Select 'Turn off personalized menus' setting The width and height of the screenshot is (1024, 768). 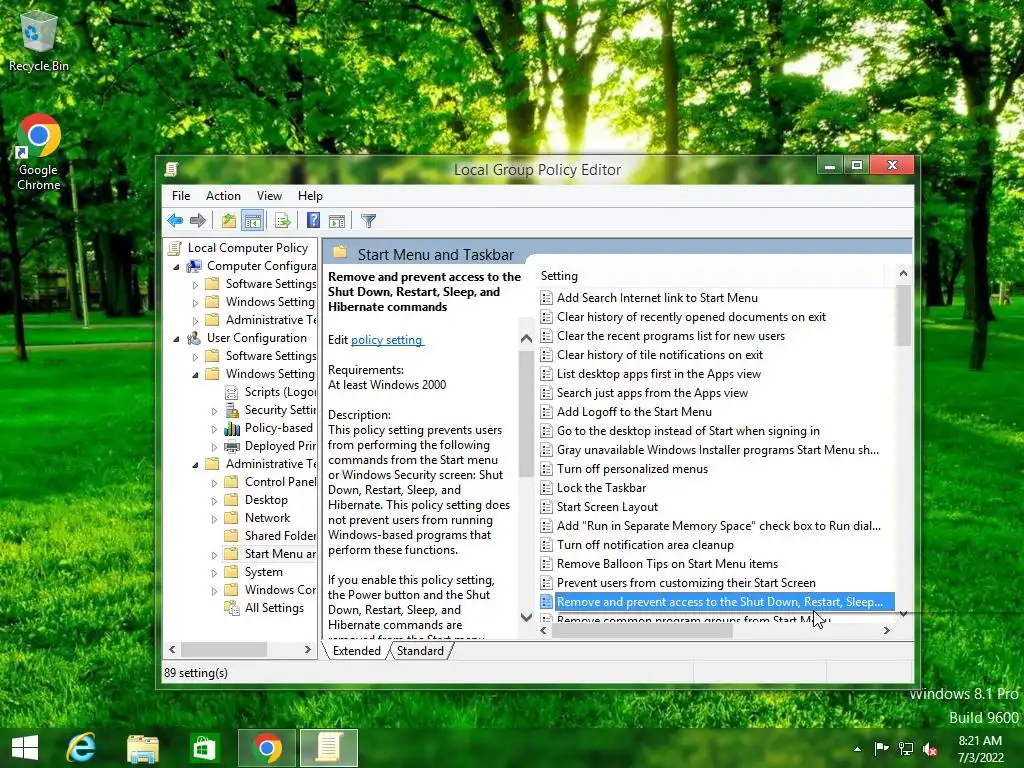(x=632, y=469)
